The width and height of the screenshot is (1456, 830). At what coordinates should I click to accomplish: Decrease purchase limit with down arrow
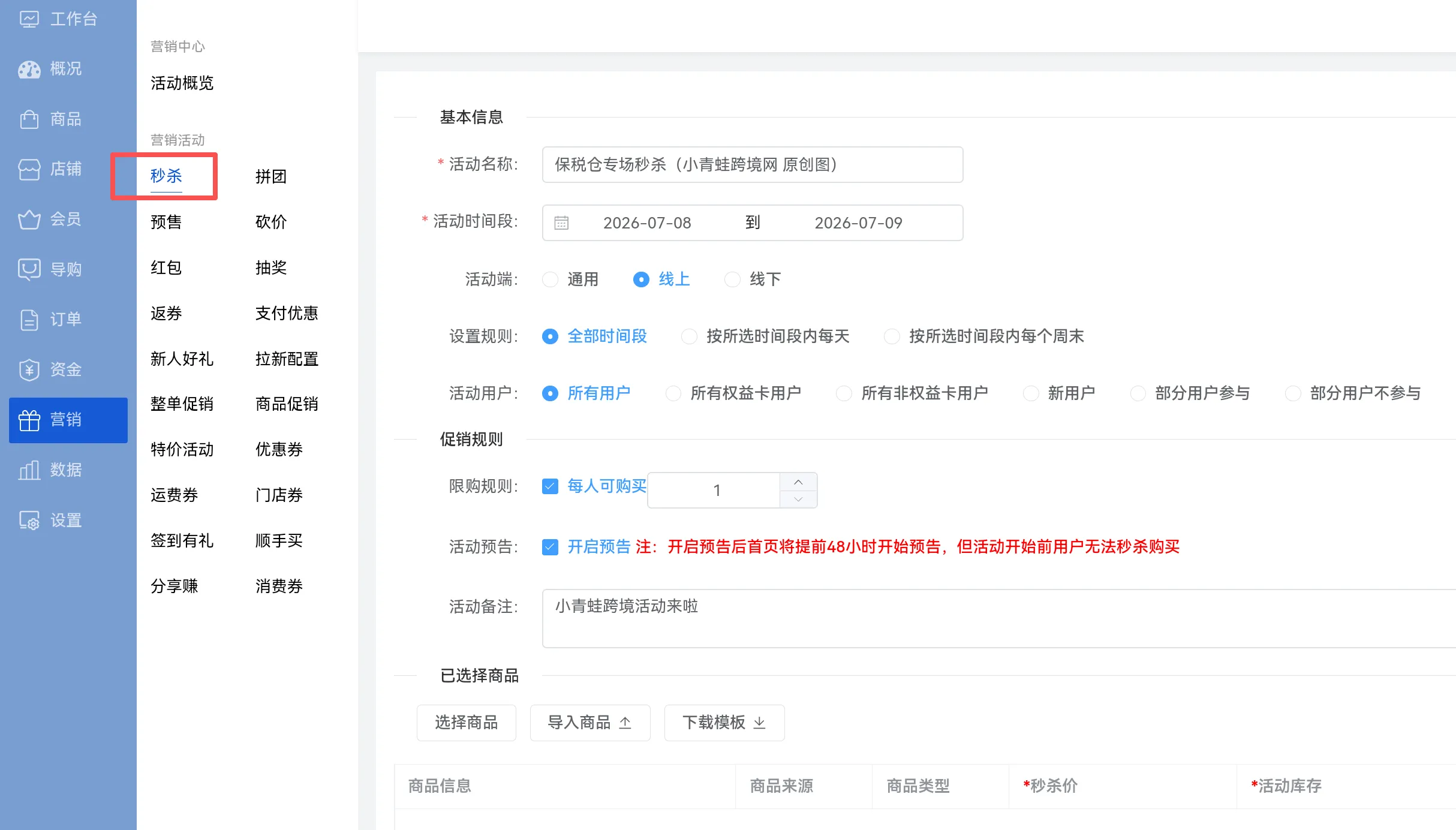798,499
